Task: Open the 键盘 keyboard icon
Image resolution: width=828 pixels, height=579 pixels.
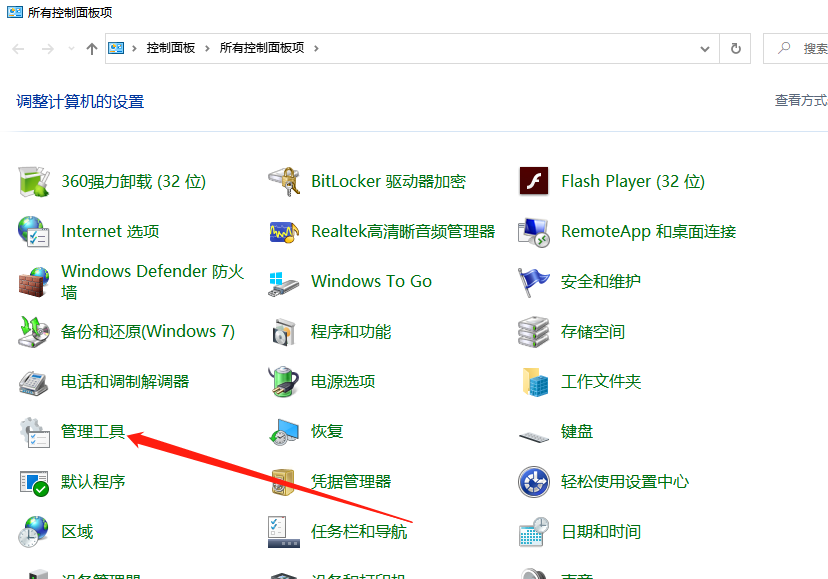Action: click(533, 436)
